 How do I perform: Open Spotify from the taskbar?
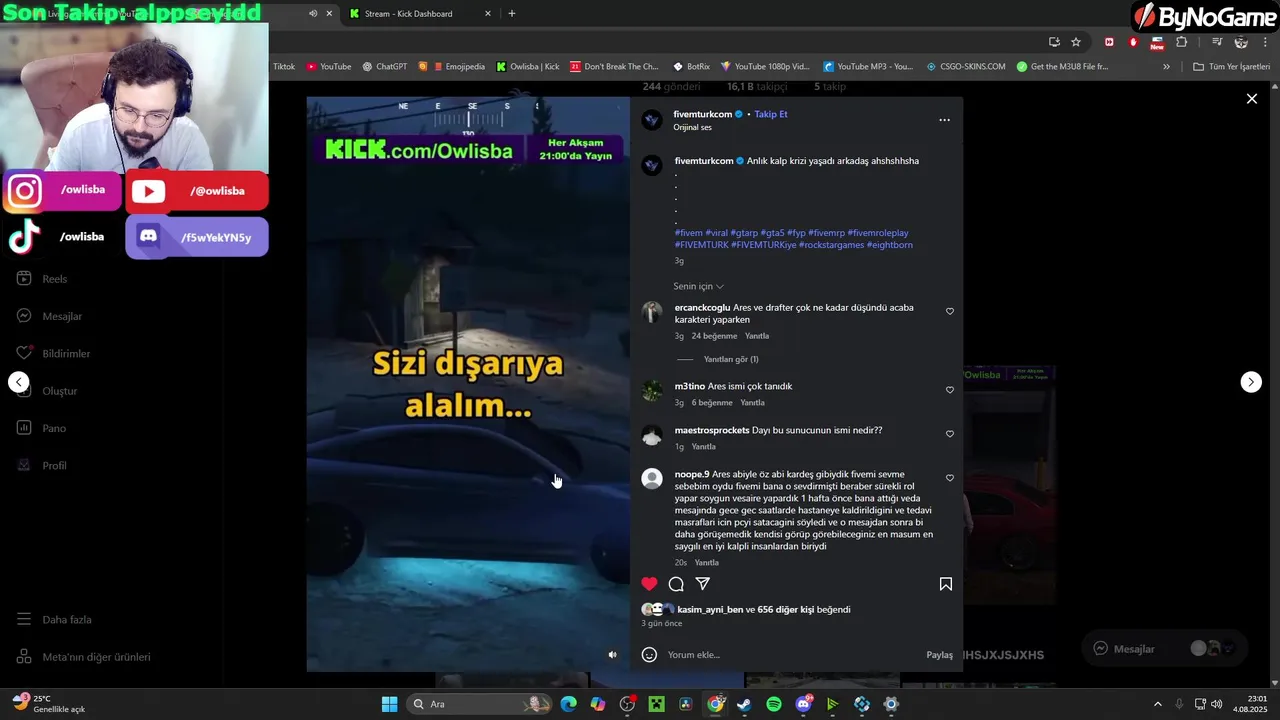point(774,704)
